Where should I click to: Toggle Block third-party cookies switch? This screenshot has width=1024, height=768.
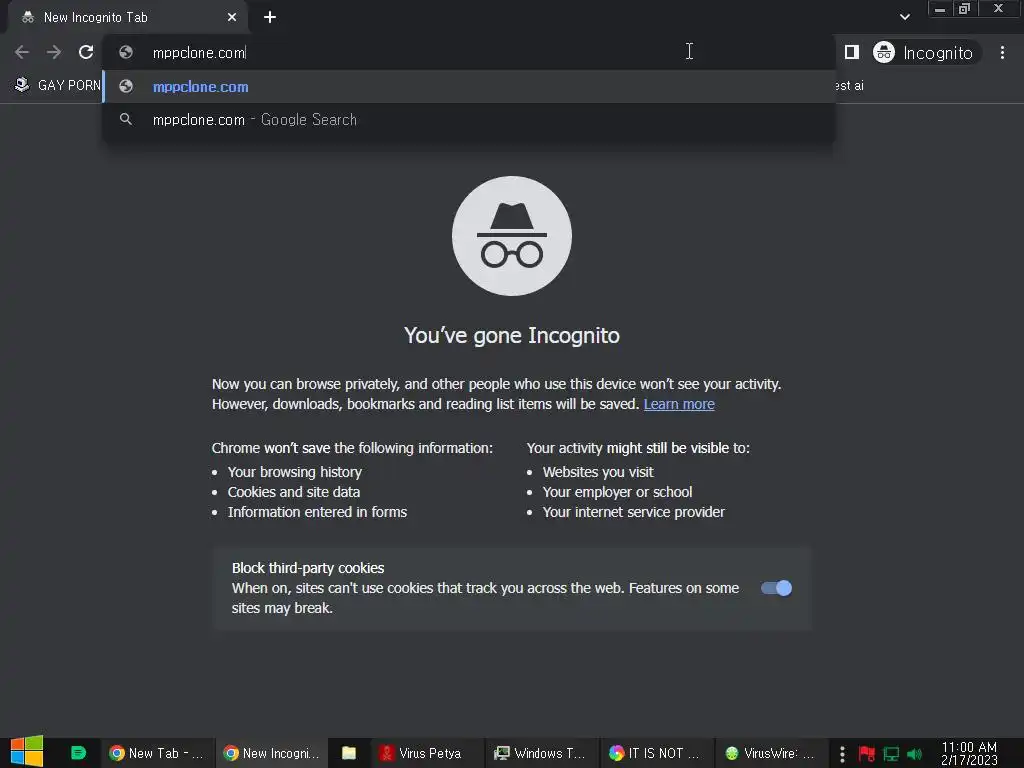[776, 588]
